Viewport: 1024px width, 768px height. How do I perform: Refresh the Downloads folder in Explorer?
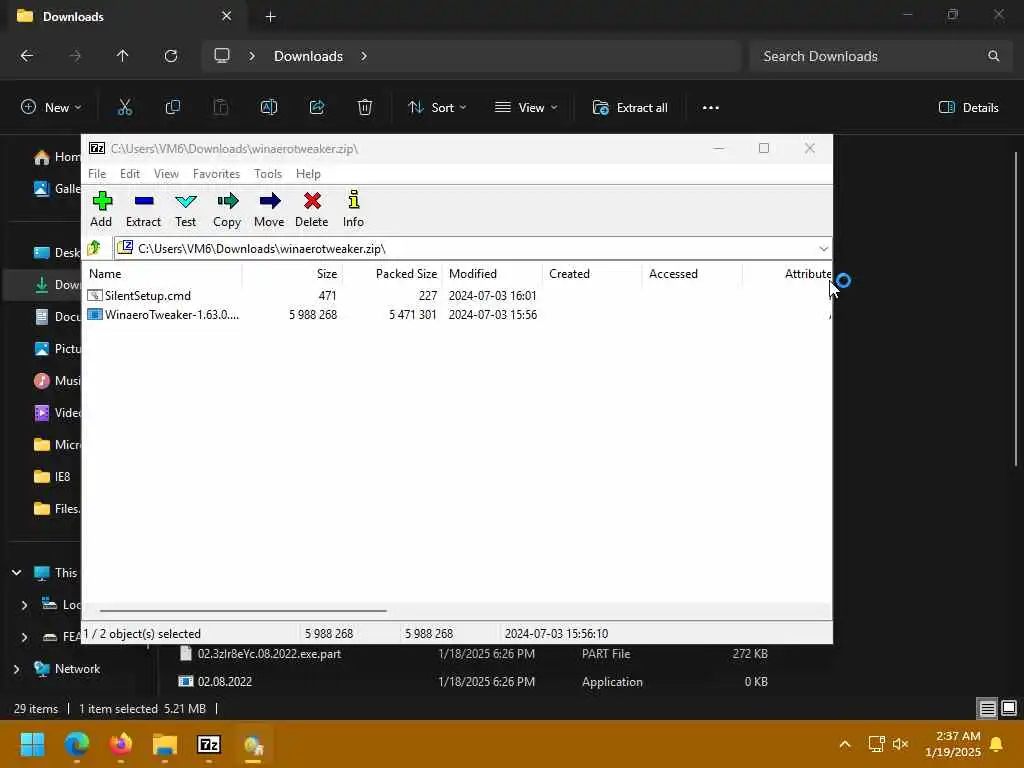pyautogui.click(x=171, y=56)
